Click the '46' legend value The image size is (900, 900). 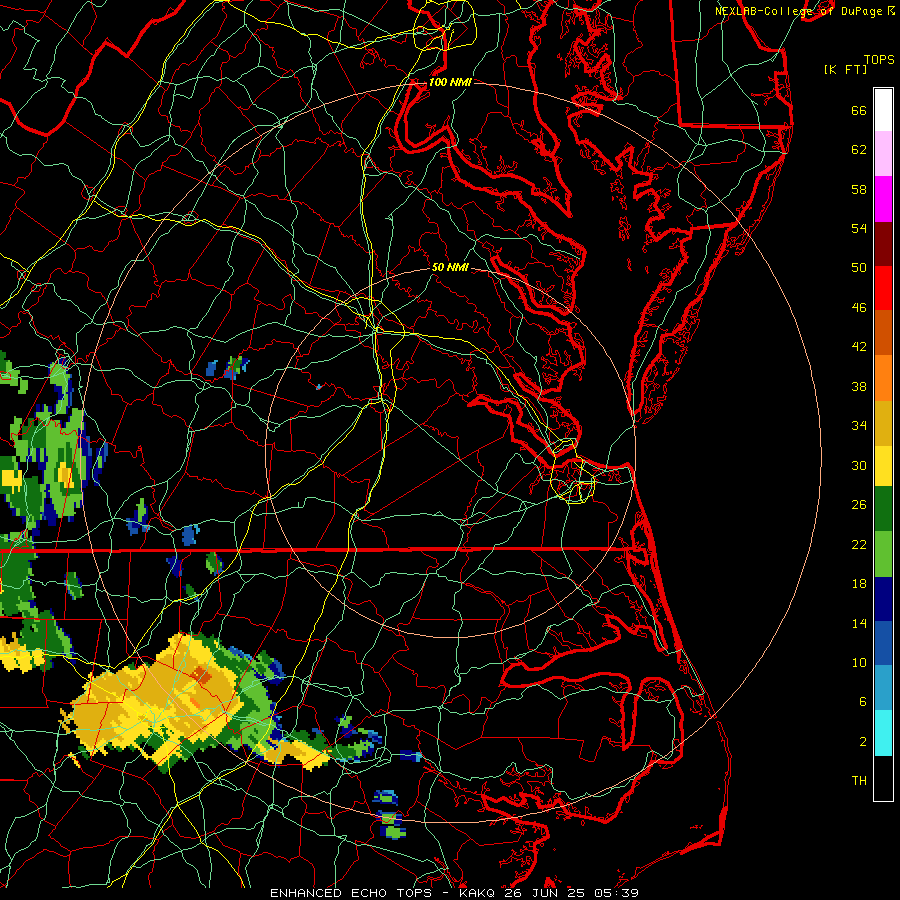(859, 308)
